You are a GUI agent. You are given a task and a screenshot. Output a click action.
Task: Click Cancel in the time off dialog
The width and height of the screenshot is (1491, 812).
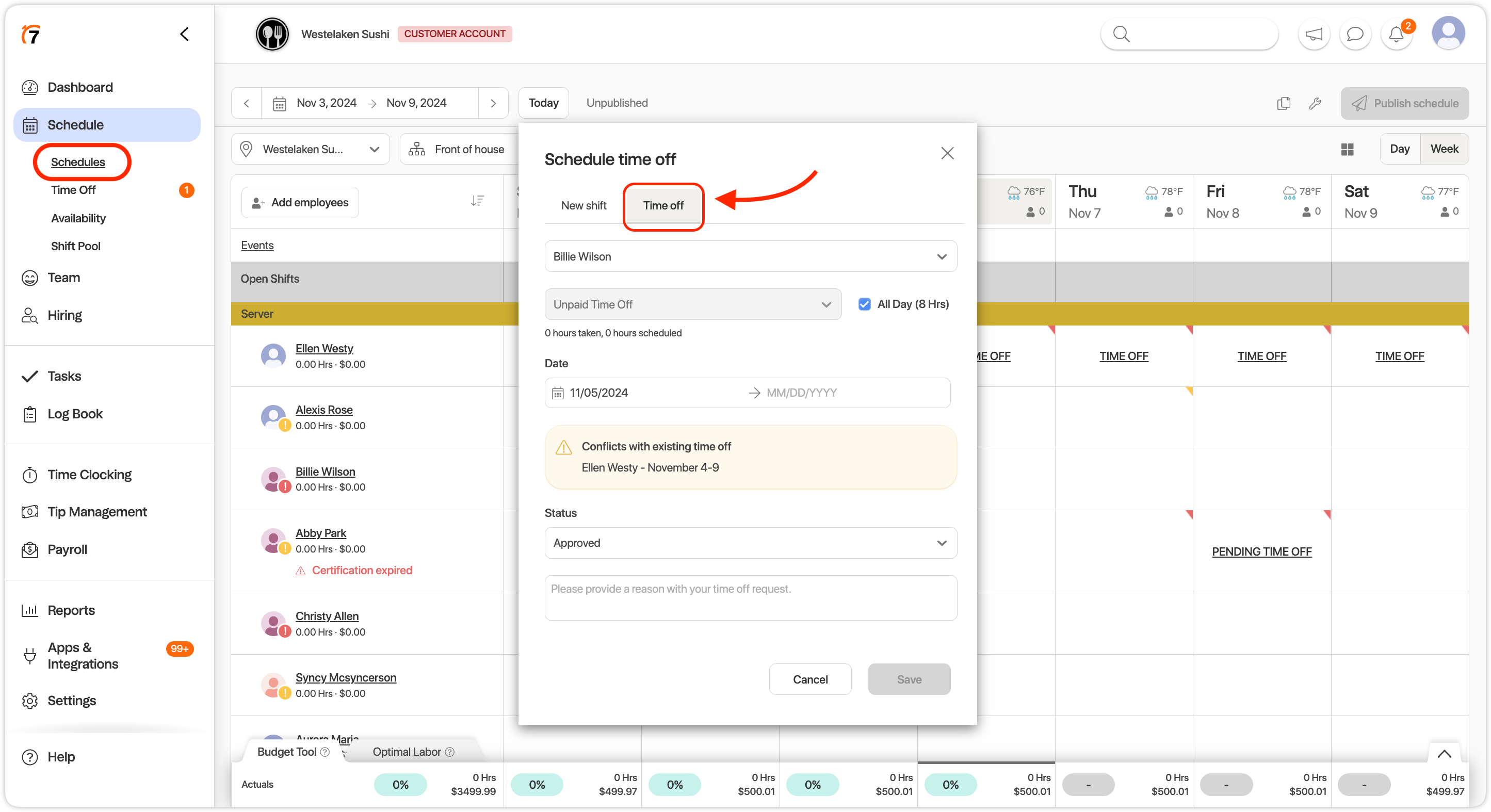pyautogui.click(x=810, y=679)
